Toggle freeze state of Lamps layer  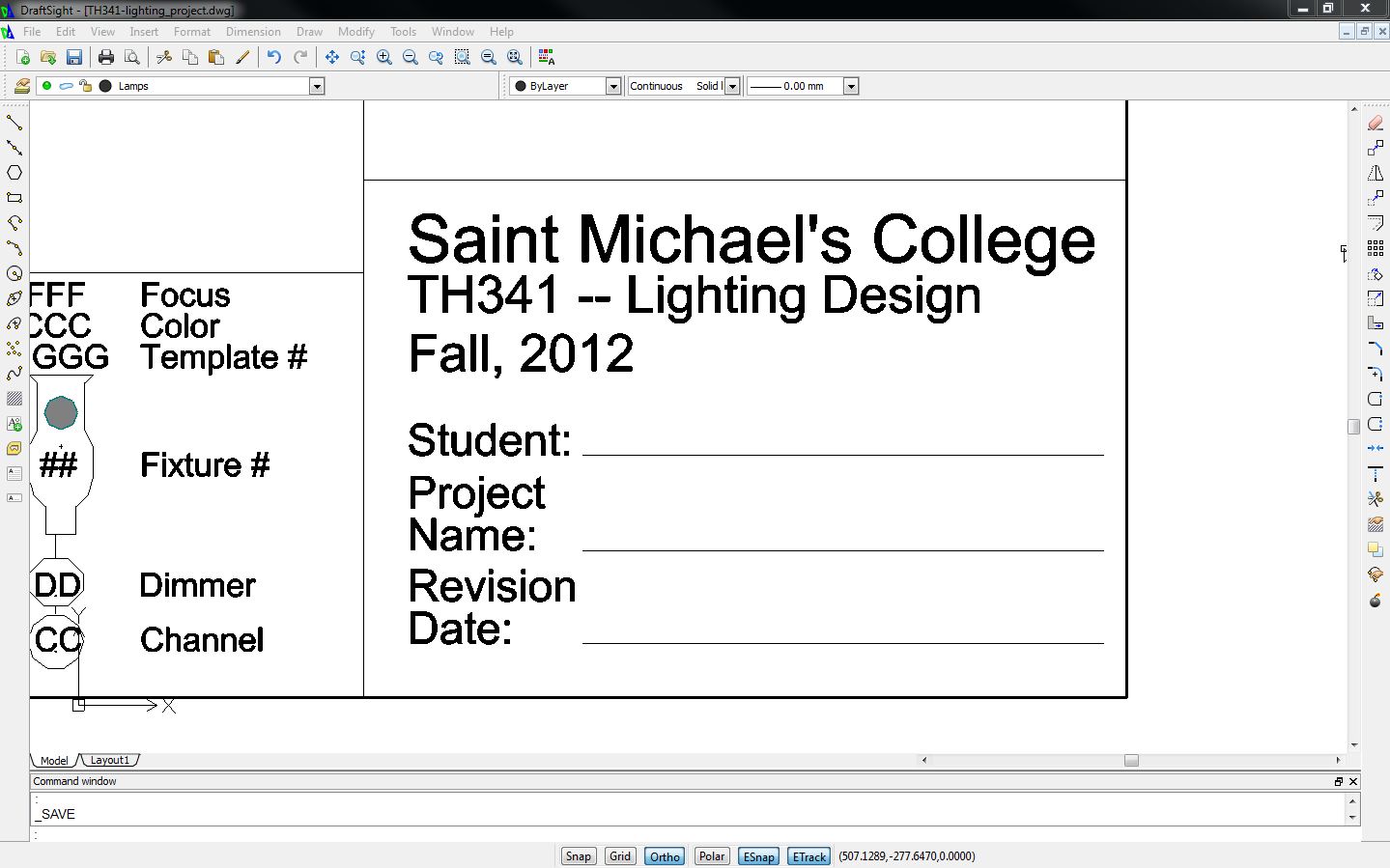click(66, 86)
